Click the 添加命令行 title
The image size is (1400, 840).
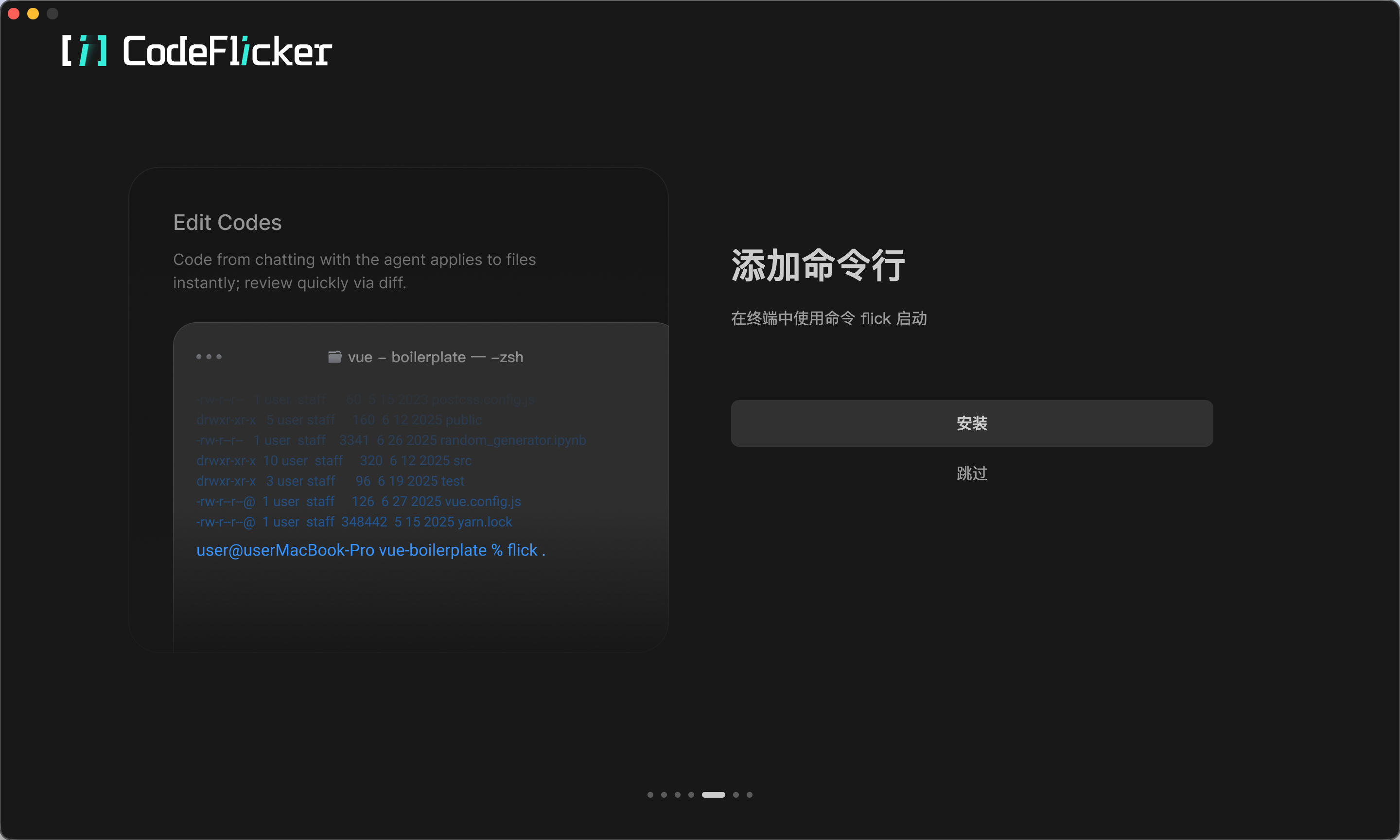tap(818, 265)
